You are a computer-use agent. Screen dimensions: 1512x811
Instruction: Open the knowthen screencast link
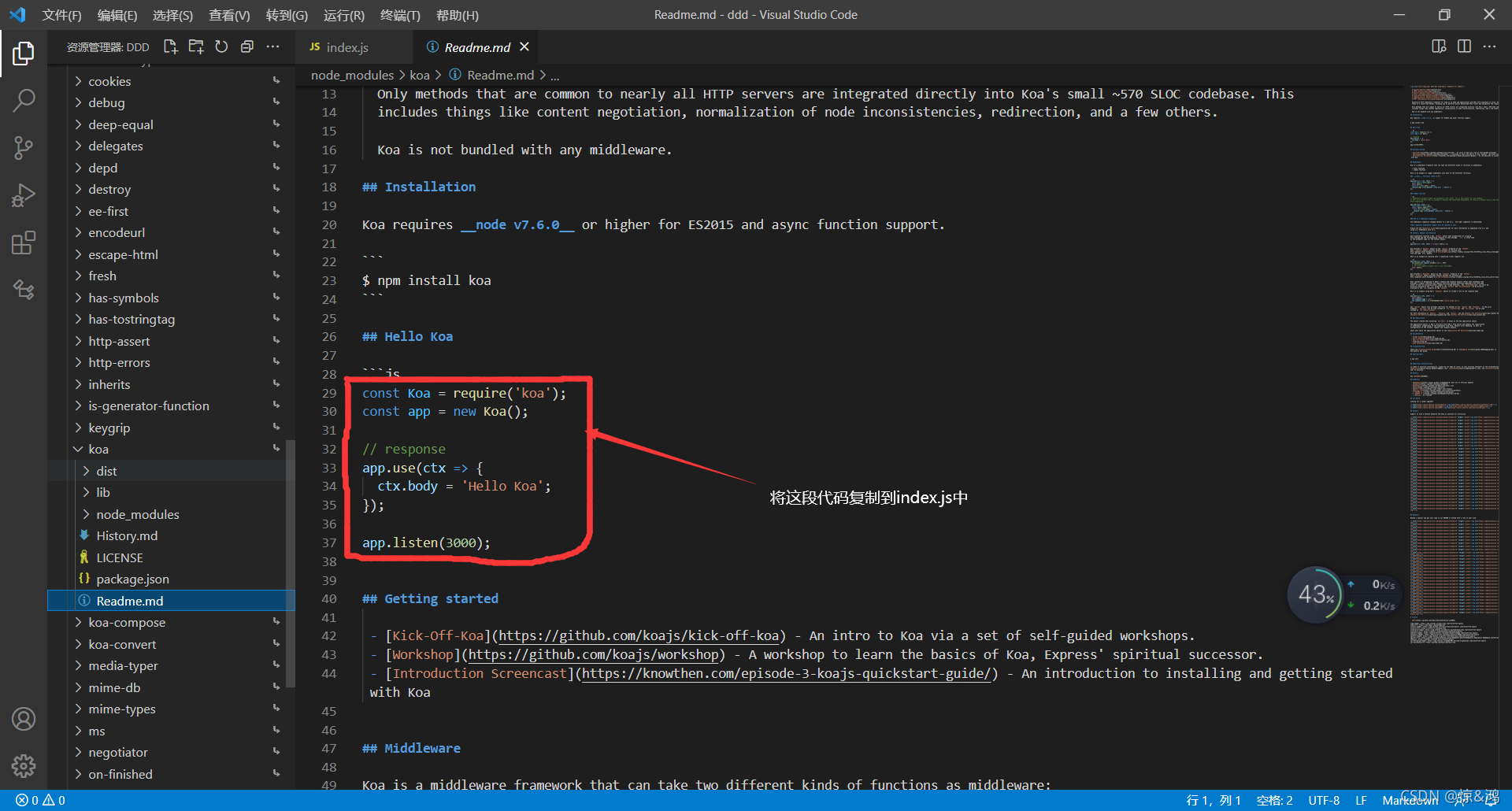tap(786, 673)
